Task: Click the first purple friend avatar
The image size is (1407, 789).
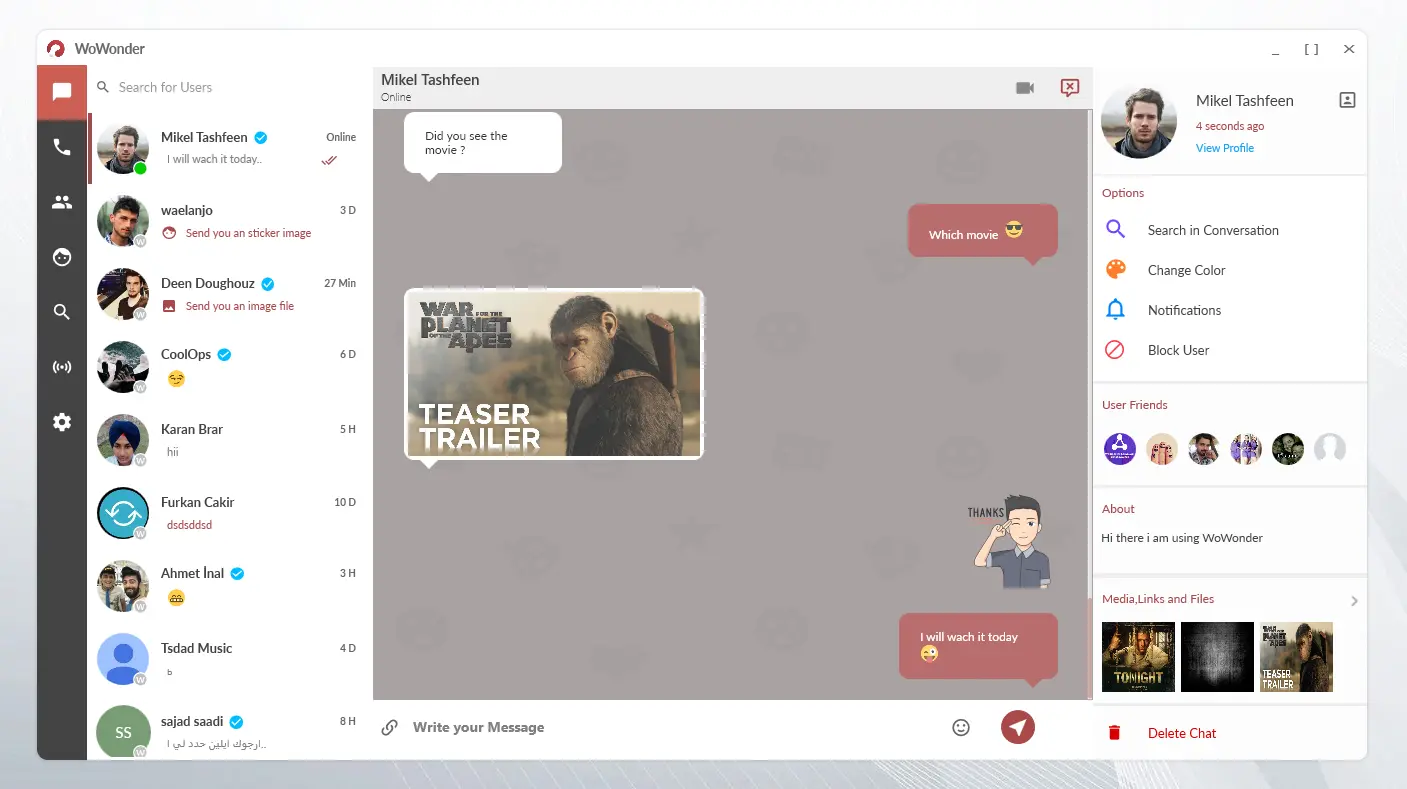Action: coord(1120,449)
